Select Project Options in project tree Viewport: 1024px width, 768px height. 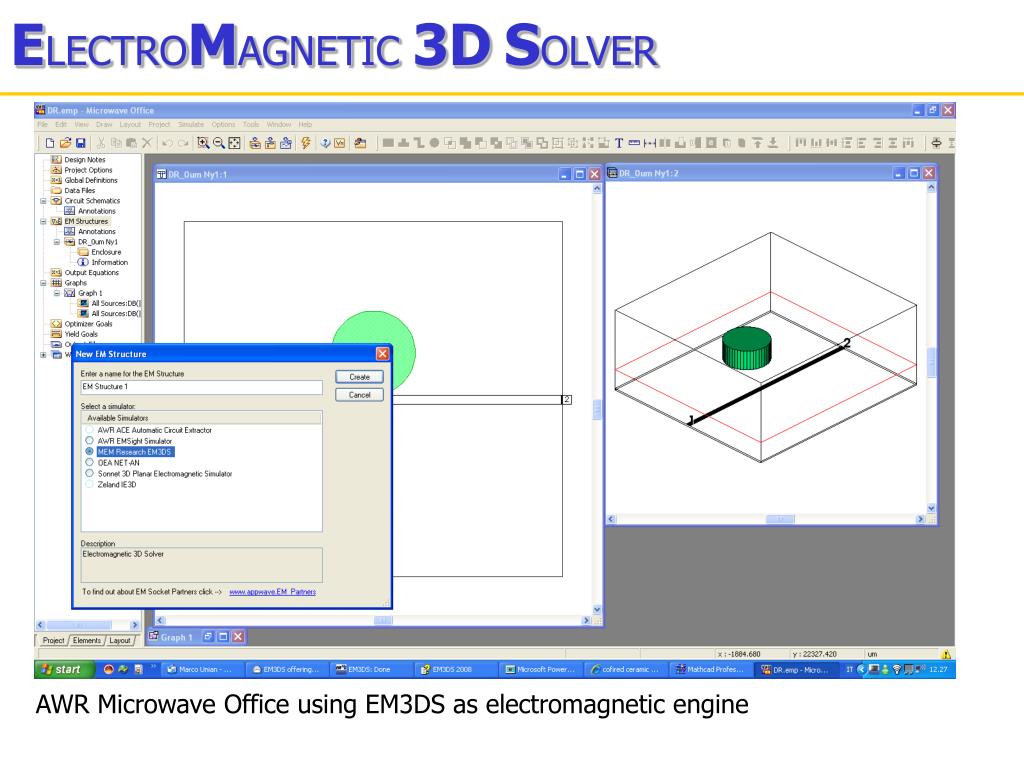click(88, 170)
